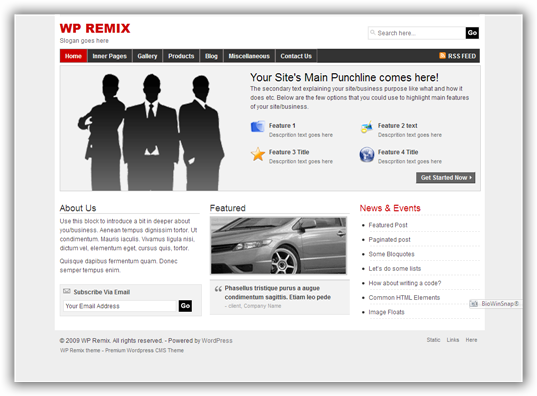
Task: Focus the Search here input field
Action: 417,33
